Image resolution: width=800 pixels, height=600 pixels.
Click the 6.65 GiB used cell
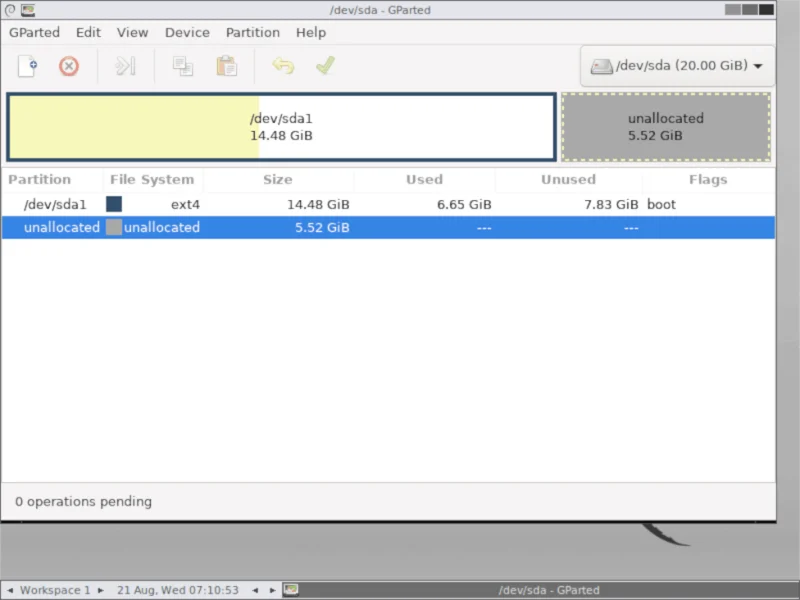pyautogui.click(x=464, y=205)
